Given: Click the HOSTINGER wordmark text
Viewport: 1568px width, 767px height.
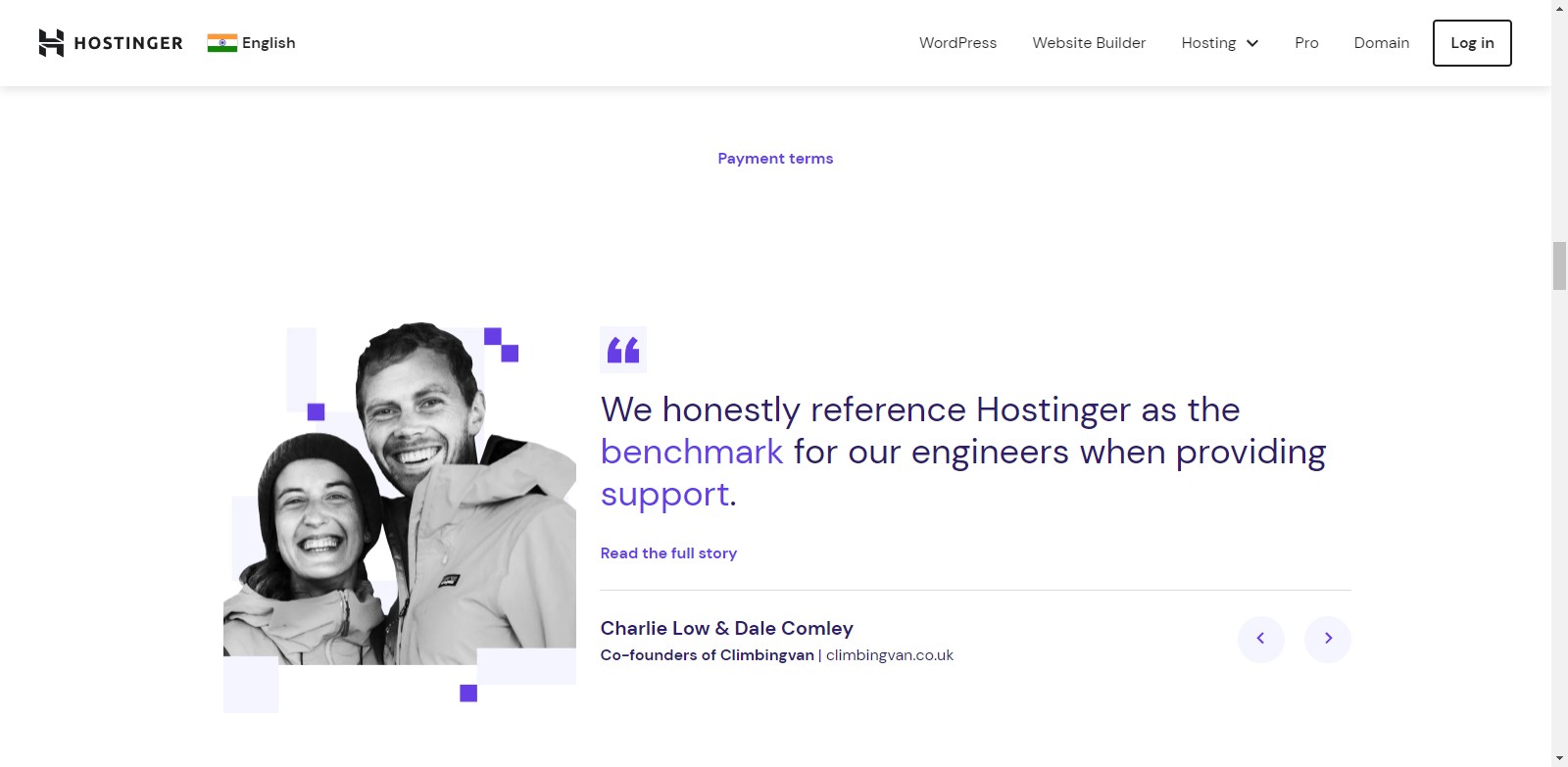Looking at the screenshot, I should click(x=128, y=43).
